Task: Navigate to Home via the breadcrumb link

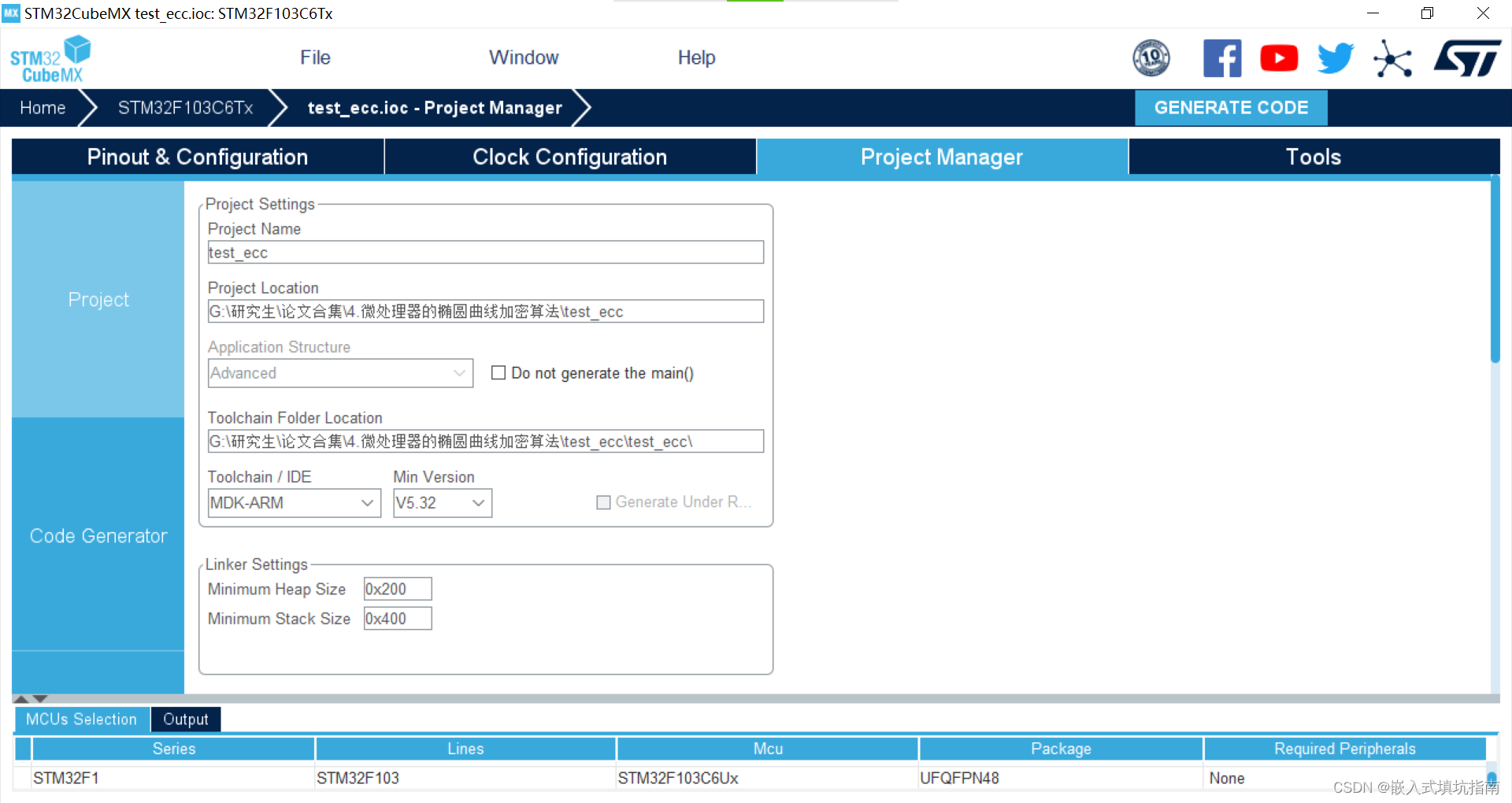Action: (42, 107)
